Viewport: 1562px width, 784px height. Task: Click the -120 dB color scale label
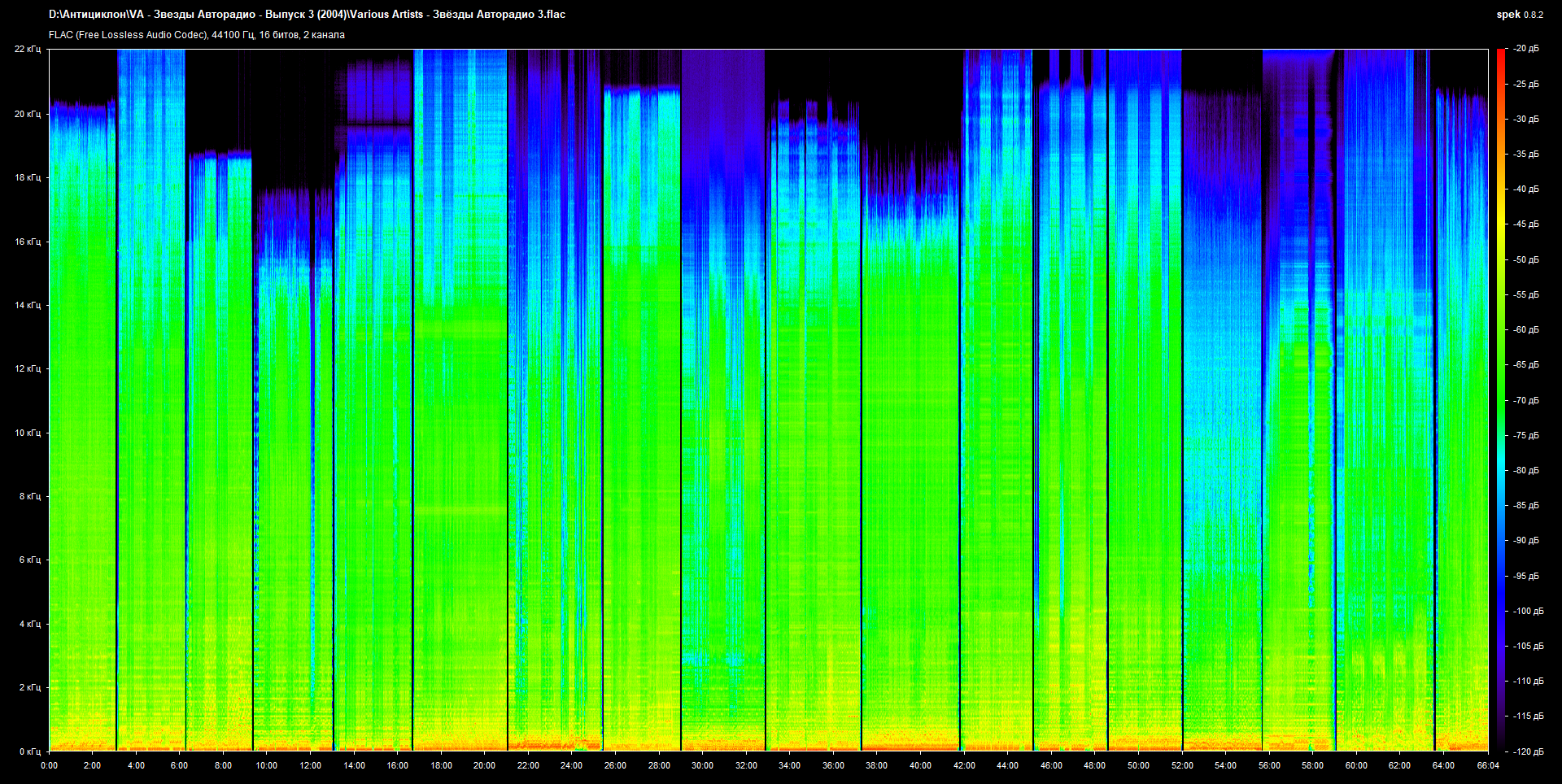tap(1527, 751)
